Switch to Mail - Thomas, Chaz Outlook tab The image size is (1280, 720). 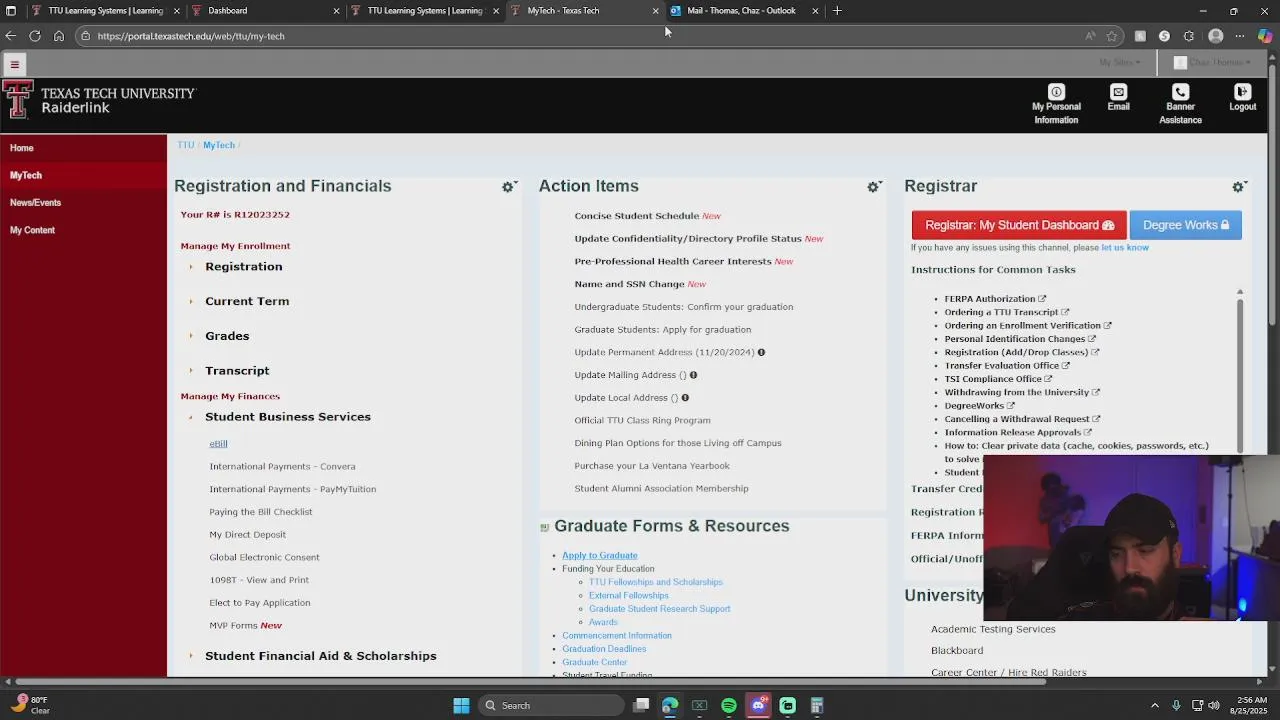pos(744,11)
